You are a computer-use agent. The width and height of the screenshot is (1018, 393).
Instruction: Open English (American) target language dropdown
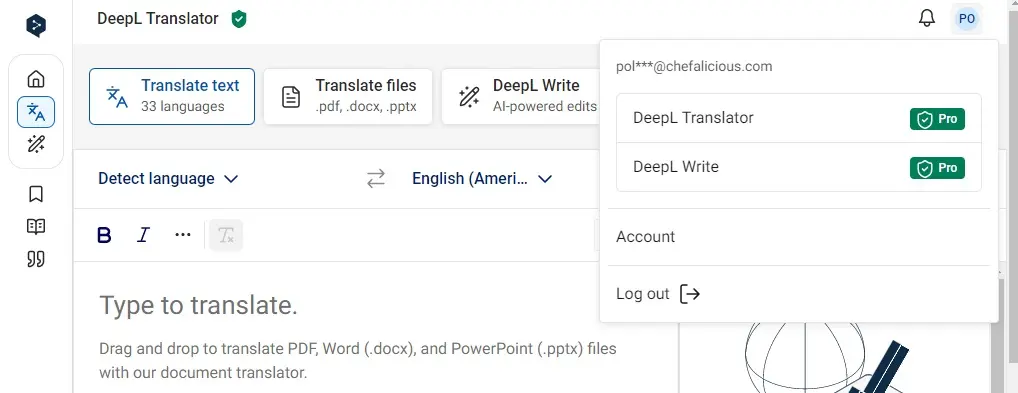pos(482,179)
